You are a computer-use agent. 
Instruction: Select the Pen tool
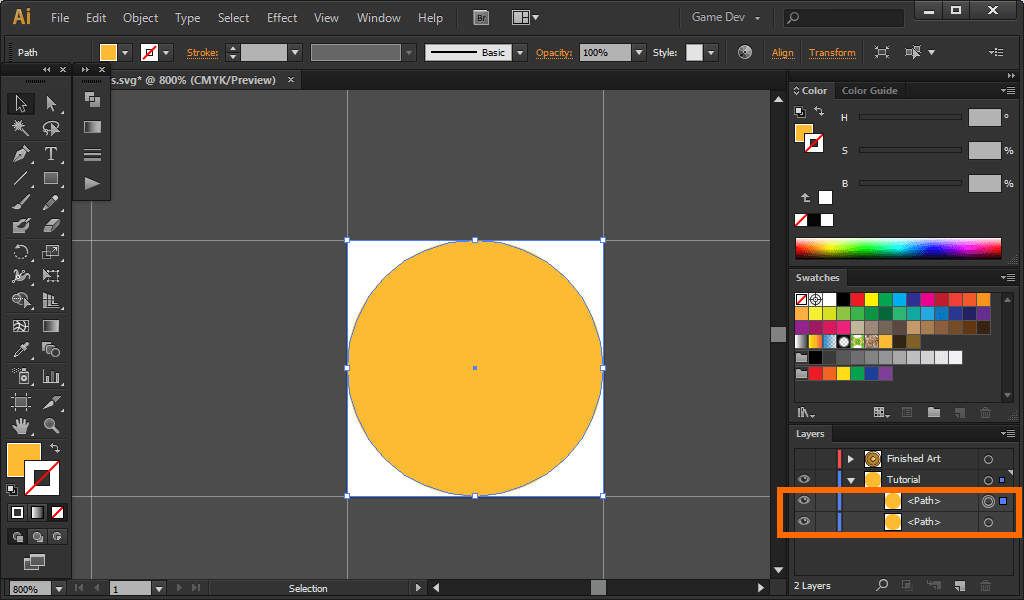click(21, 154)
